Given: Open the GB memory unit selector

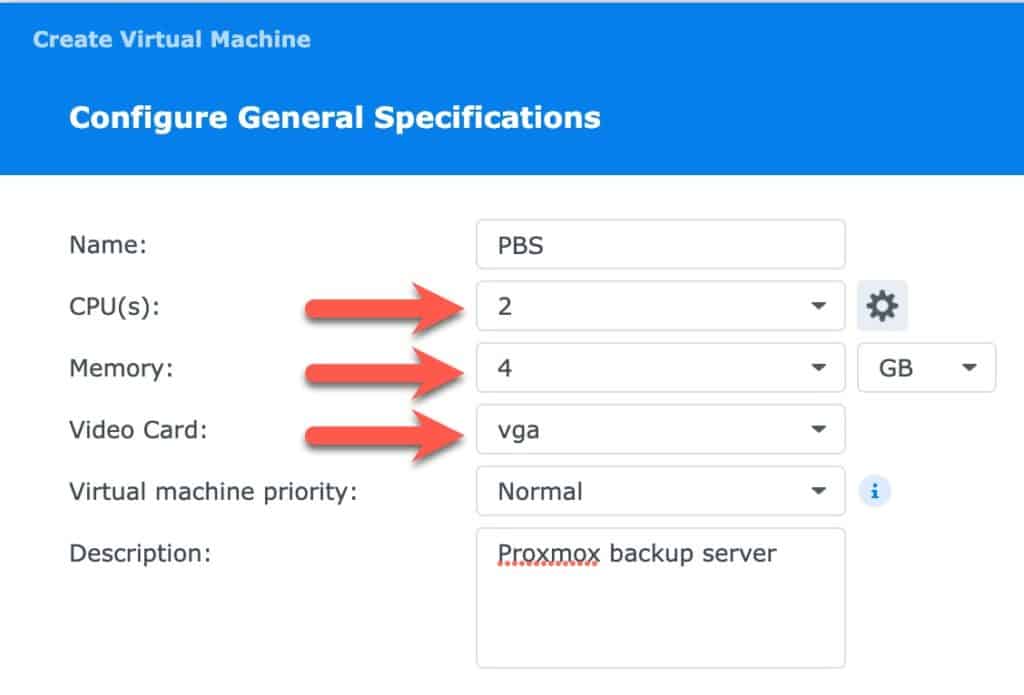Looking at the screenshot, I should [927, 368].
